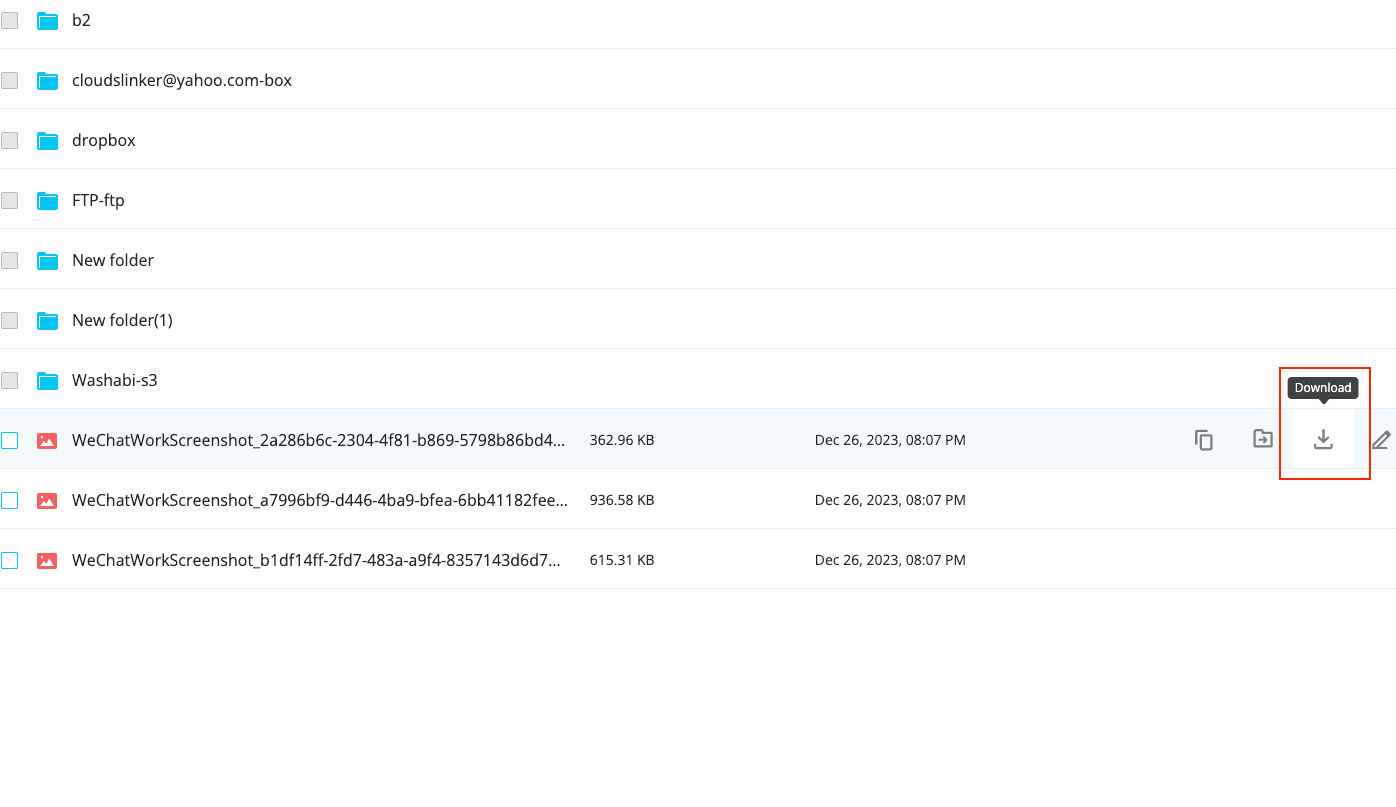
Task: Click the 936.58 KB size text
Action: tap(622, 500)
